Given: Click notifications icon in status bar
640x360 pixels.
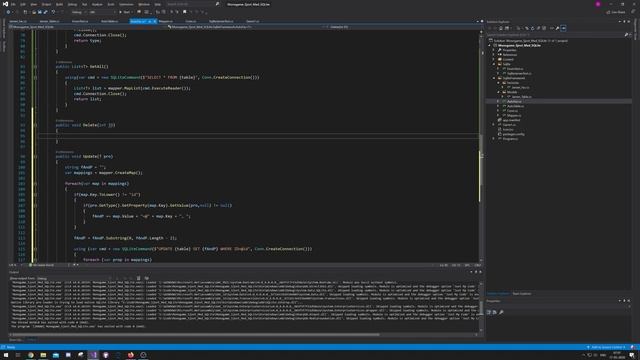Looking at the screenshot, I should 633,347.
